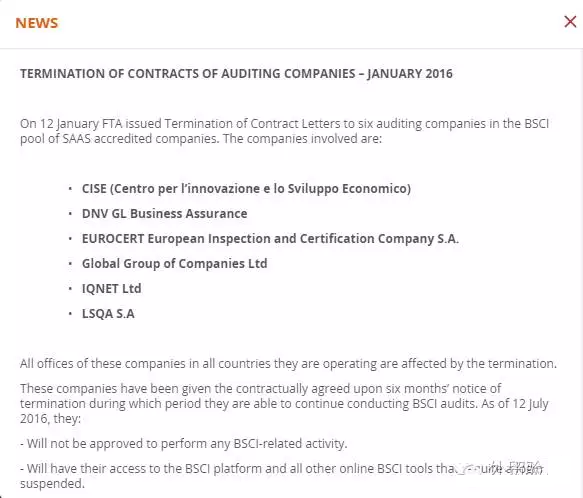This screenshot has width=583, height=498.
Task: Click the paragraph starting On 12 January FTA
Action: (x=284, y=131)
